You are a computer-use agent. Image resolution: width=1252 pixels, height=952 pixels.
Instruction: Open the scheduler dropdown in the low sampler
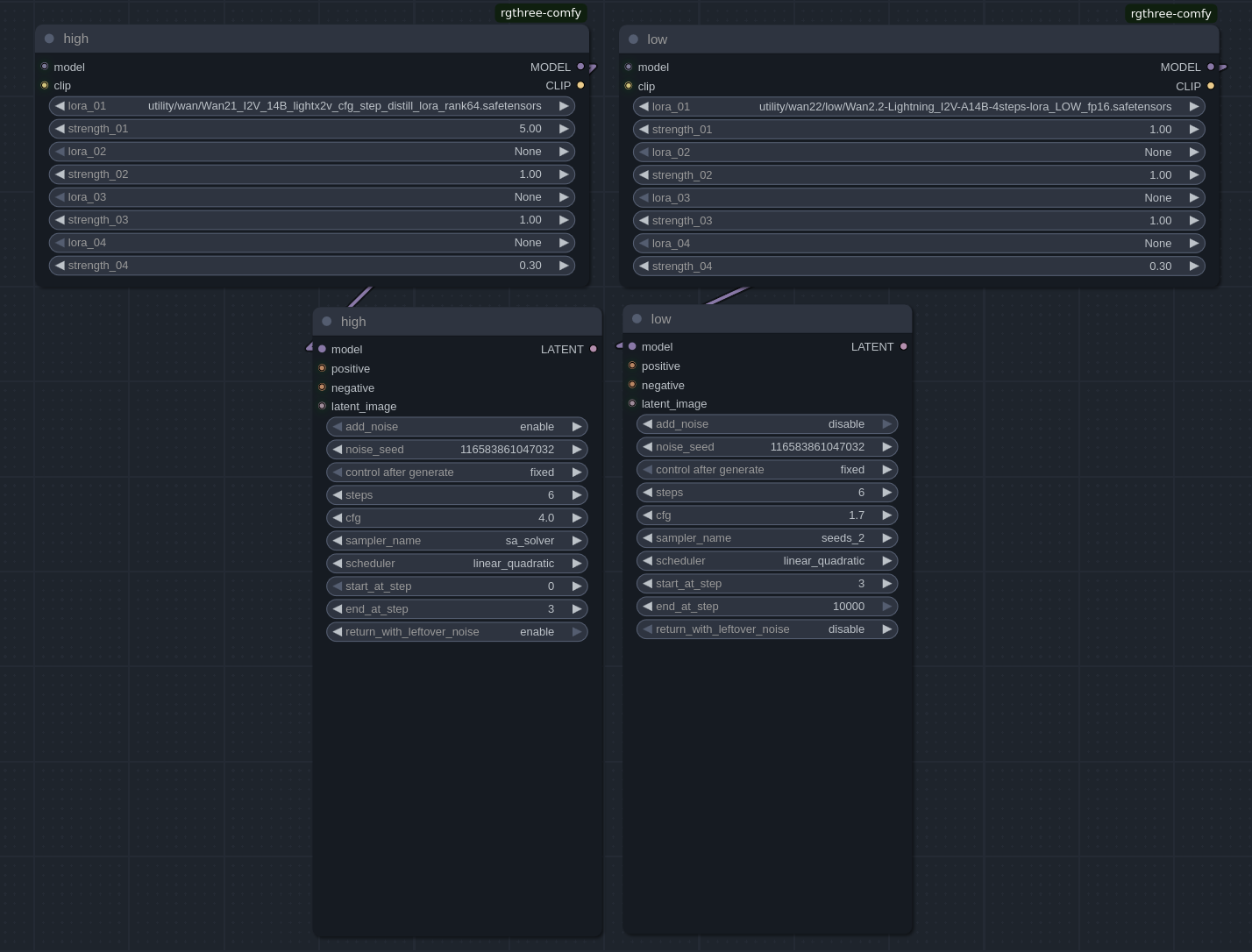tap(767, 560)
